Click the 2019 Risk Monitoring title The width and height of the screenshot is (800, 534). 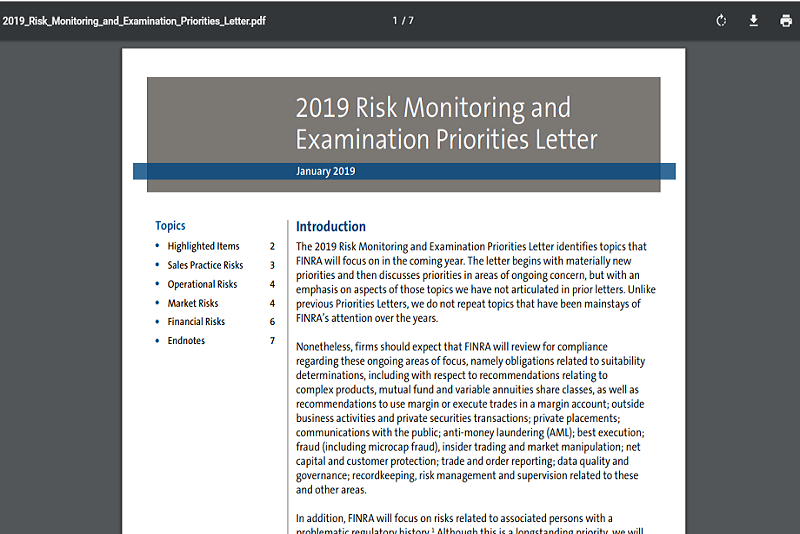(446, 123)
